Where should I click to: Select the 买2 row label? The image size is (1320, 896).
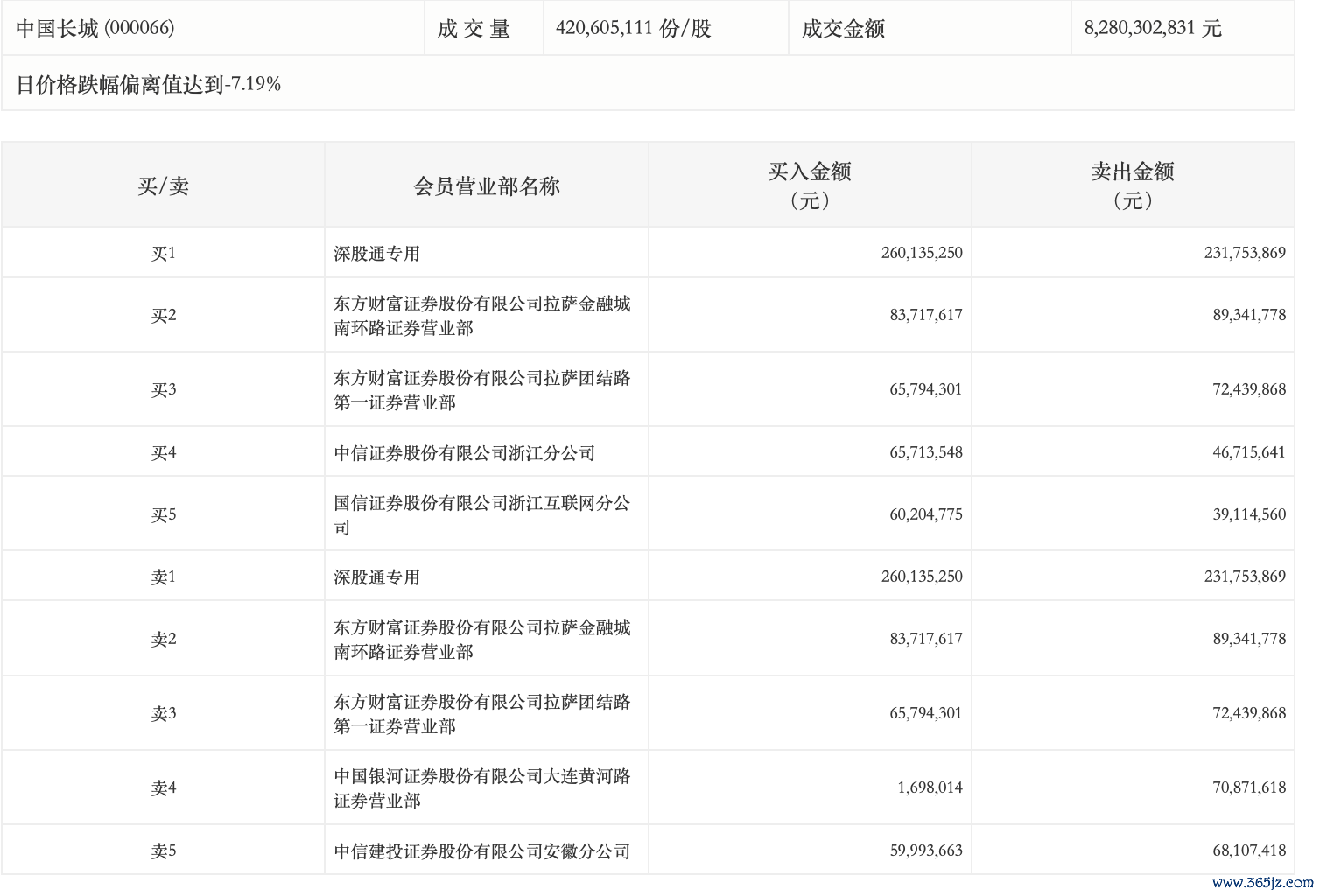click(163, 315)
